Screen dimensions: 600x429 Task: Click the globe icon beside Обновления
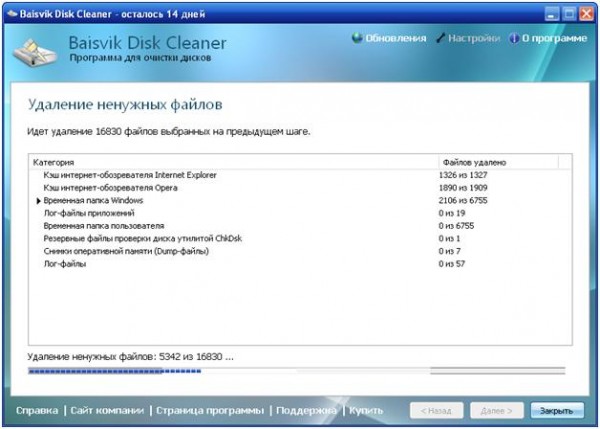pos(357,38)
